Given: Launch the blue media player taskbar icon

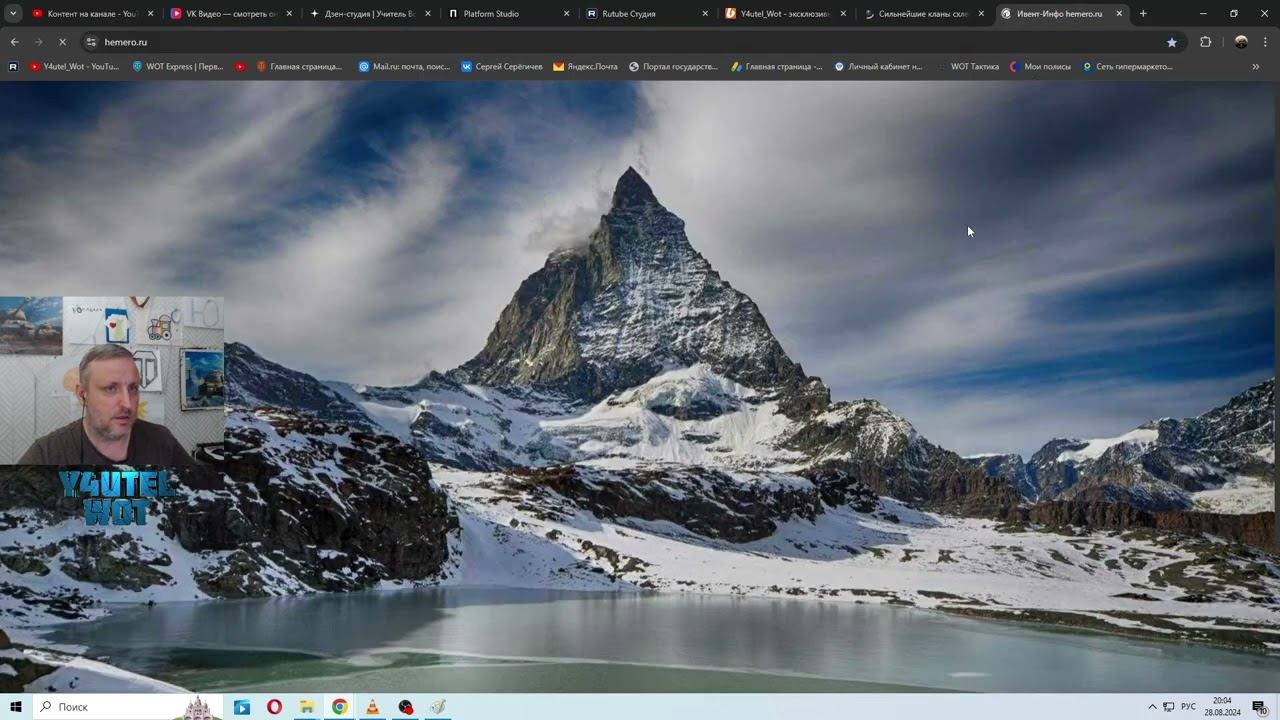Looking at the screenshot, I should coord(241,707).
